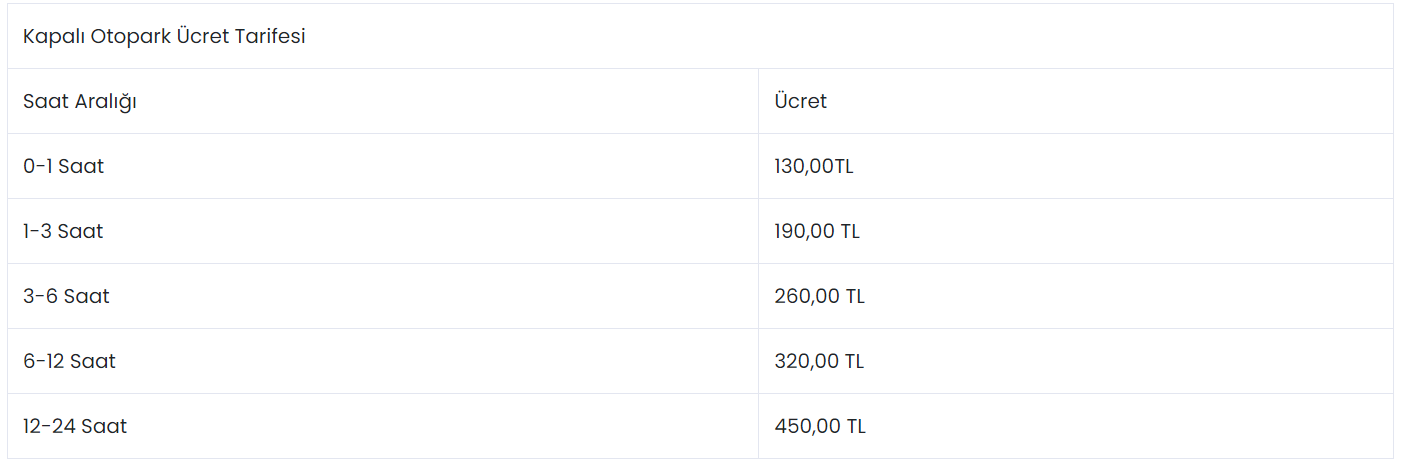
Task: Click the TL text in the 12-24 row
Action: (856, 426)
